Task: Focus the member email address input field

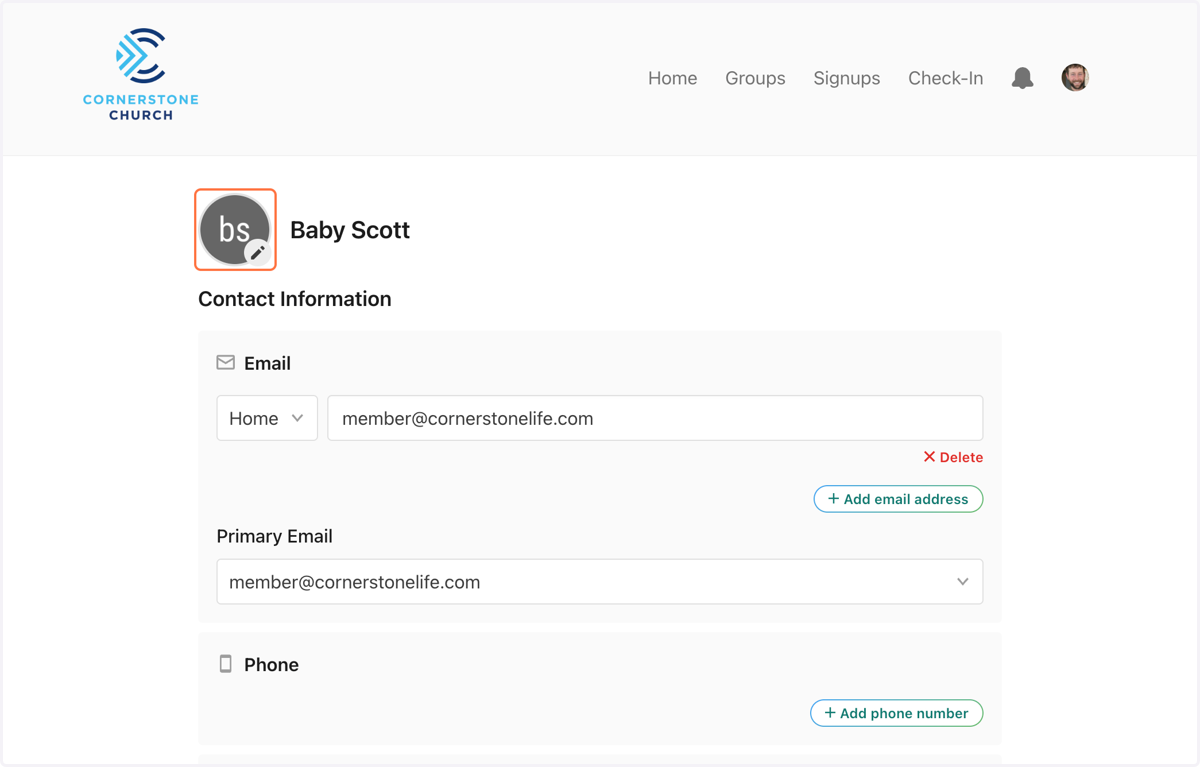Action: pyautogui.click(x=655, y=418)
